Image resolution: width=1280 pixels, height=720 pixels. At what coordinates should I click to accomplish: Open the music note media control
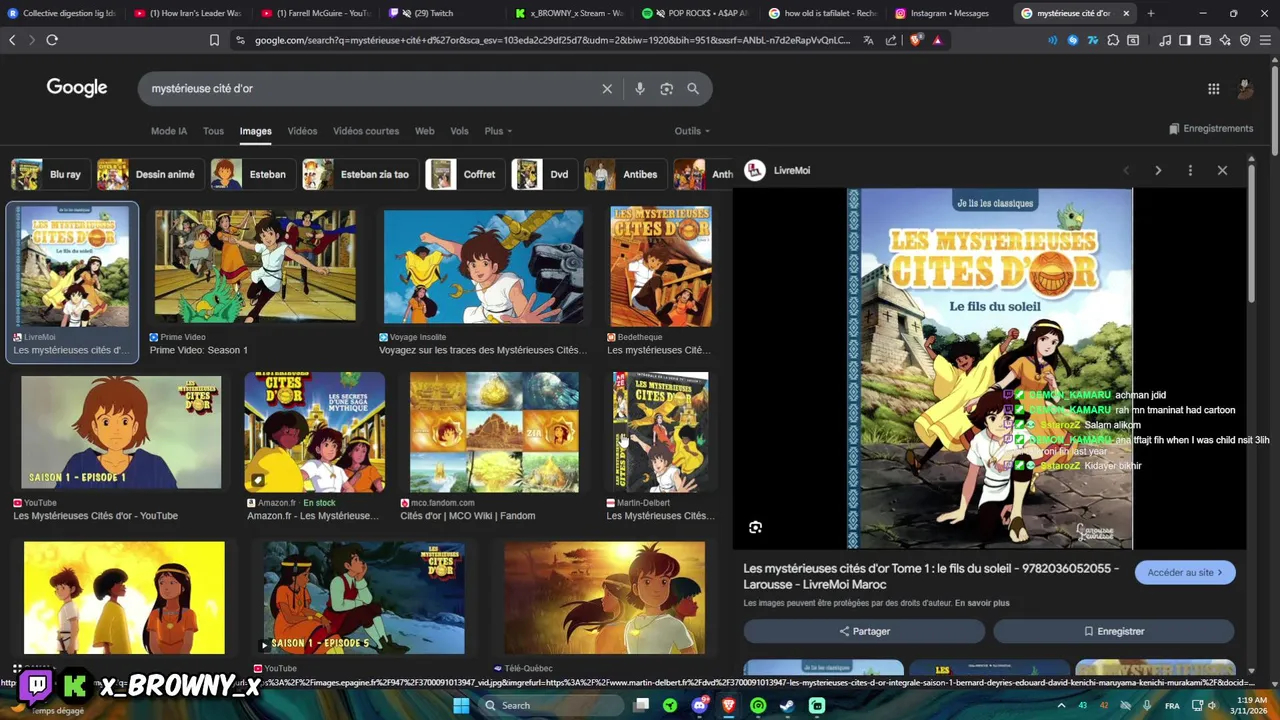coord(1165,40)
